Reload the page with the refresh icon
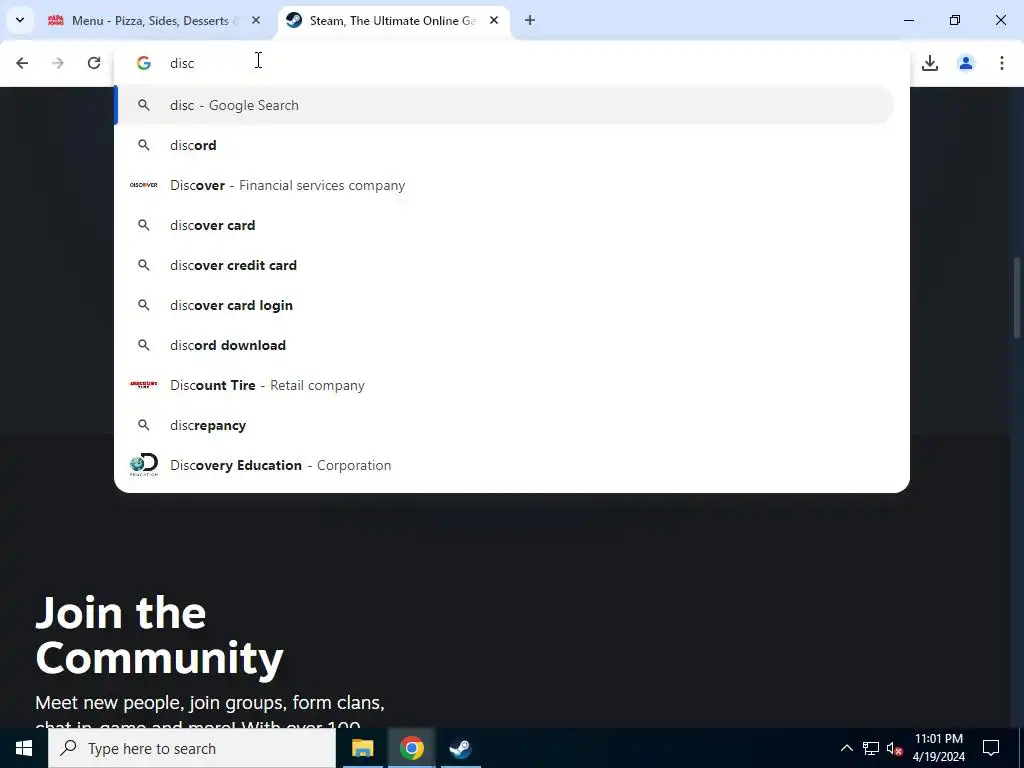 pos(94,63)
